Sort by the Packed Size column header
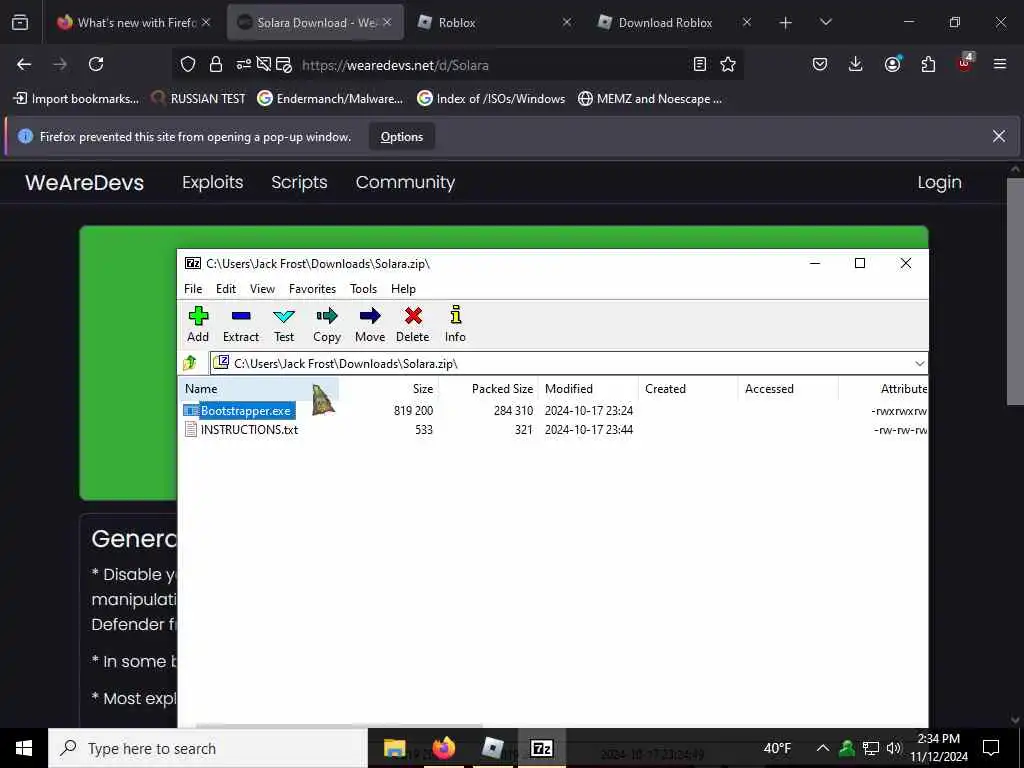1024x768 pixels. tap(488, 389)
